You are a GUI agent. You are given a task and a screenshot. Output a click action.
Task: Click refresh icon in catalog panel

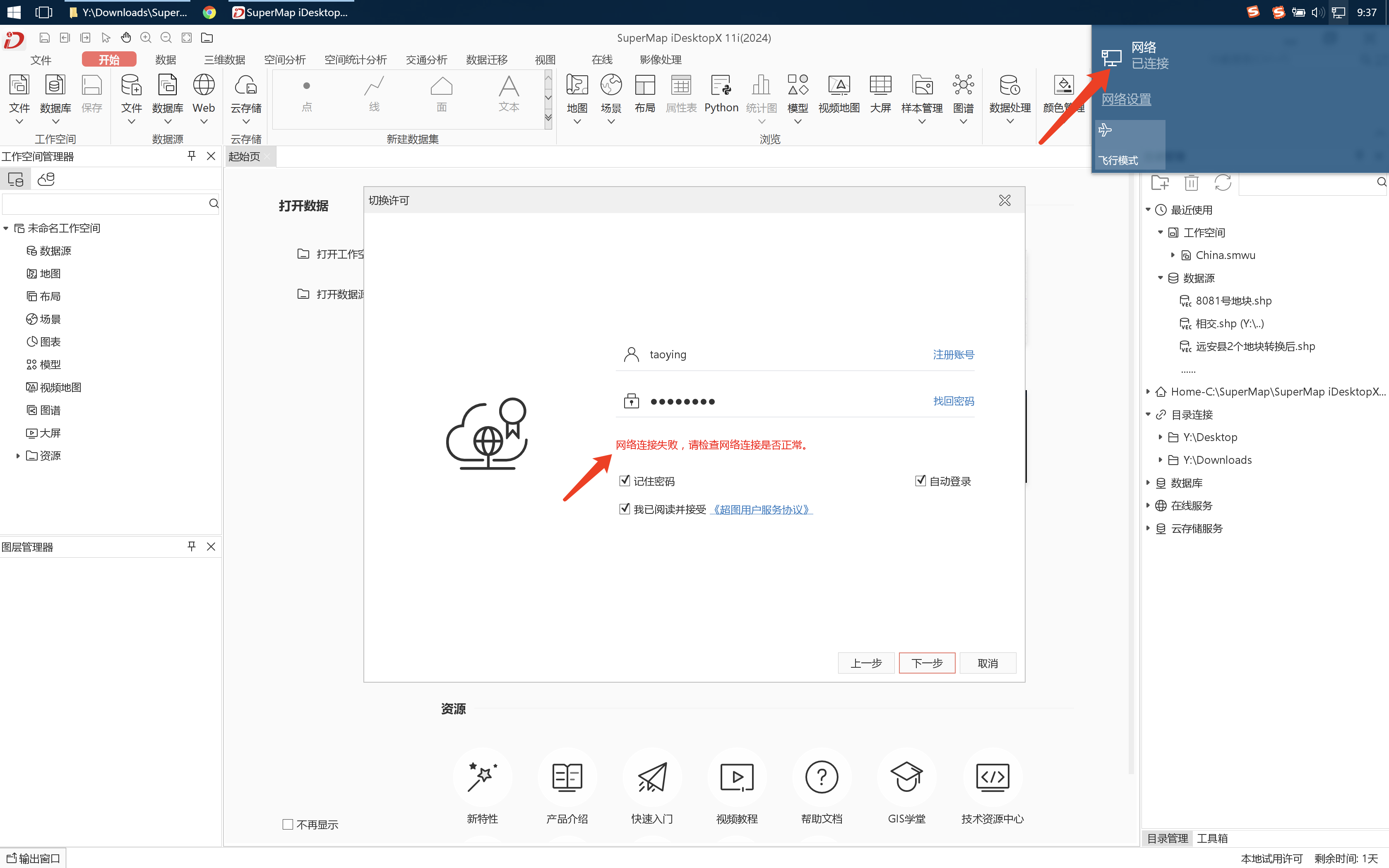click(x=1223, y=183)
